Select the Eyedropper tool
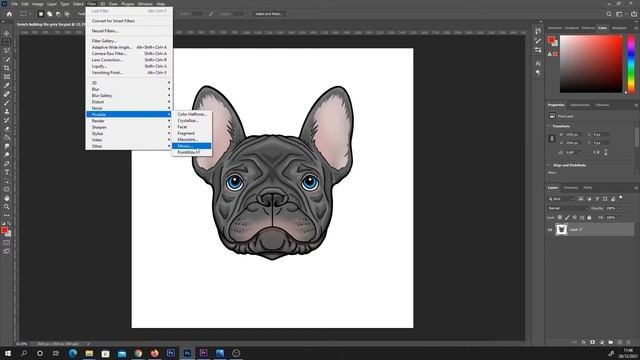640x360 pixels. coord(7,85)
